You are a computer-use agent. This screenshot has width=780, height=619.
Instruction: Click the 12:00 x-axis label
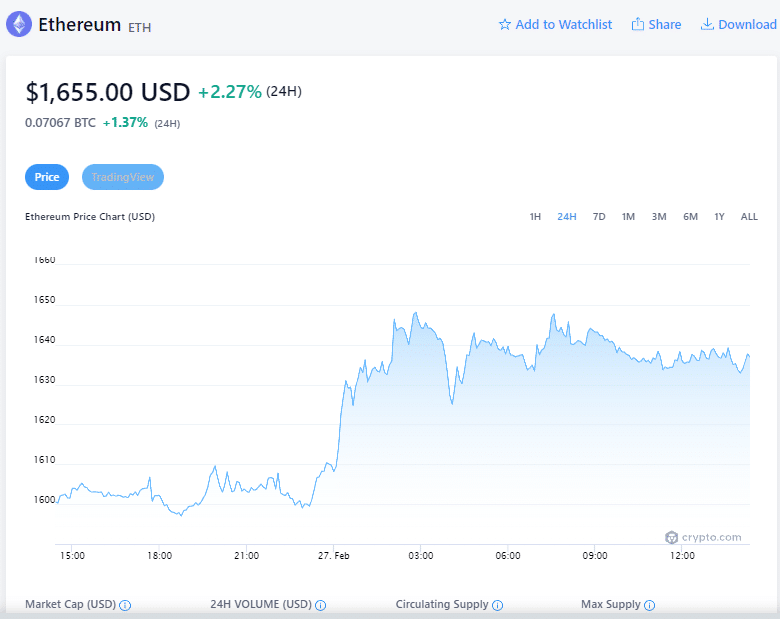pos(682,555)
